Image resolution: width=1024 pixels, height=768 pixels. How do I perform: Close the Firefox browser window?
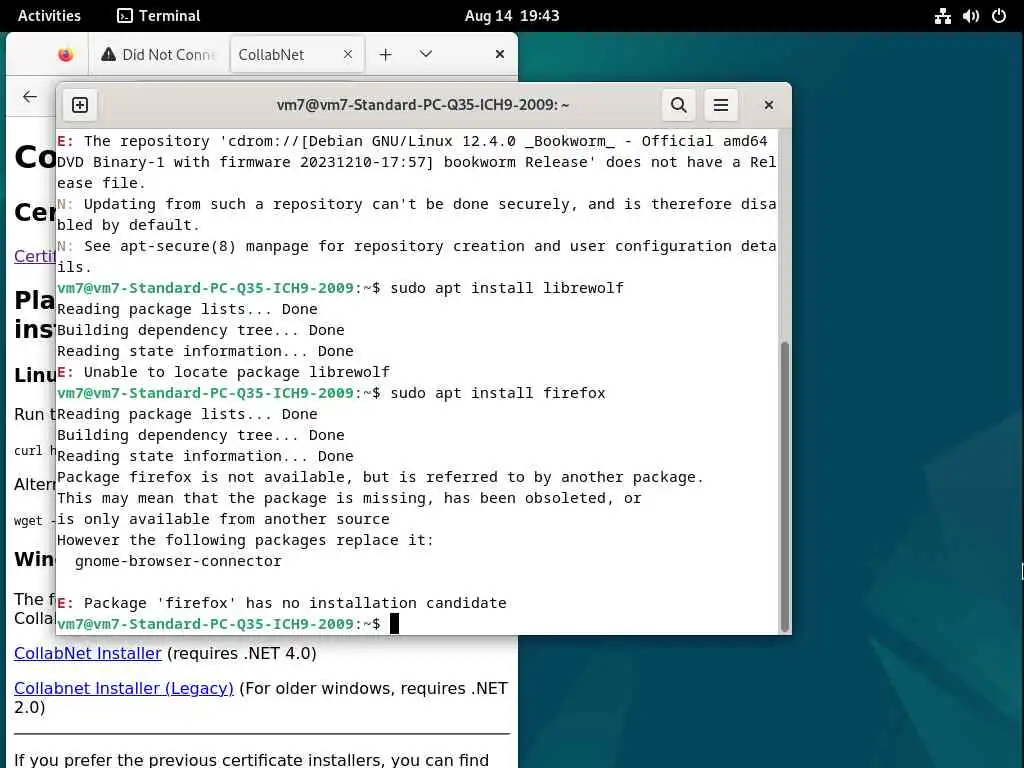(500, 54)
